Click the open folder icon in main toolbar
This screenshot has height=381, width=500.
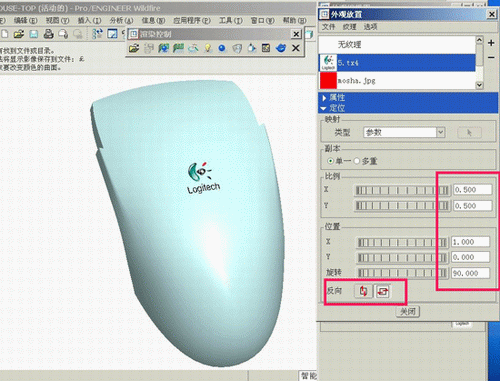coord(19,34)
